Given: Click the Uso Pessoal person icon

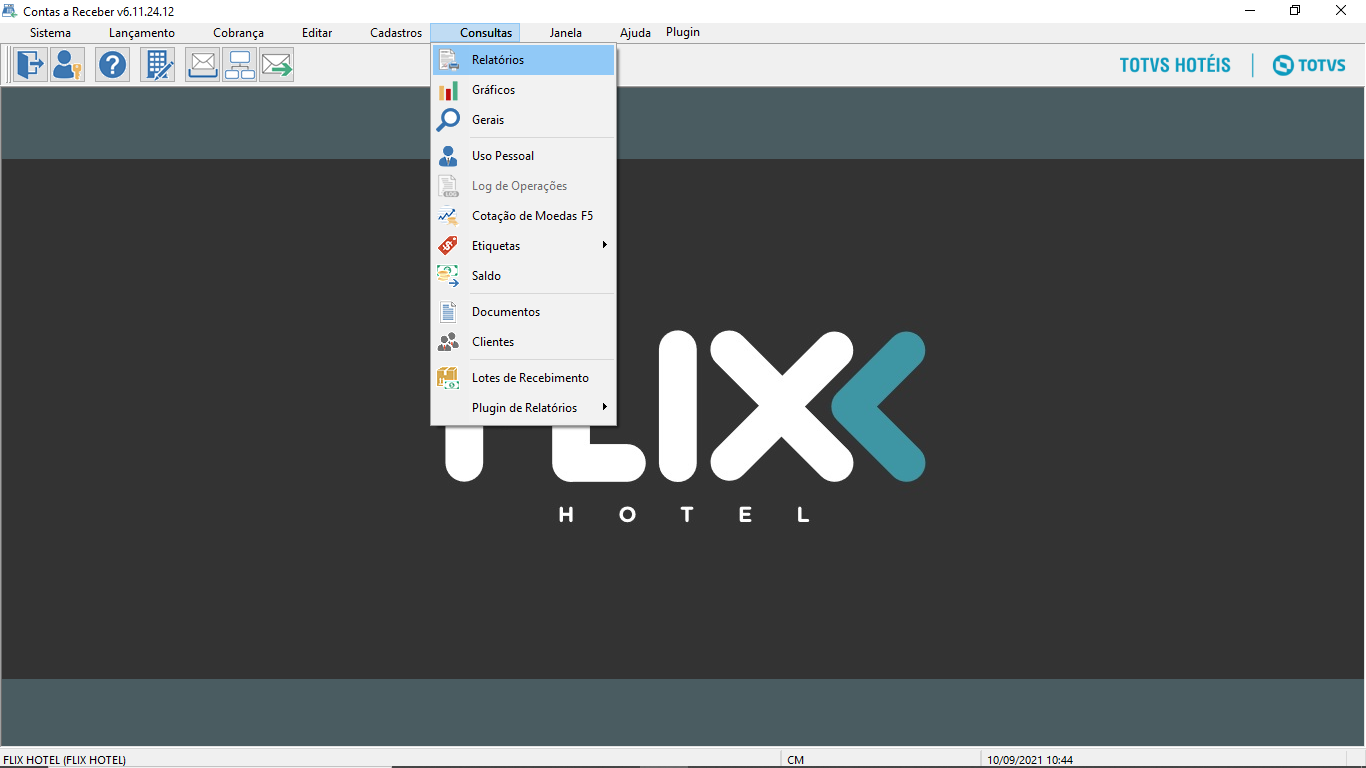Looking at the screenshot, I should tap(448, 156).
